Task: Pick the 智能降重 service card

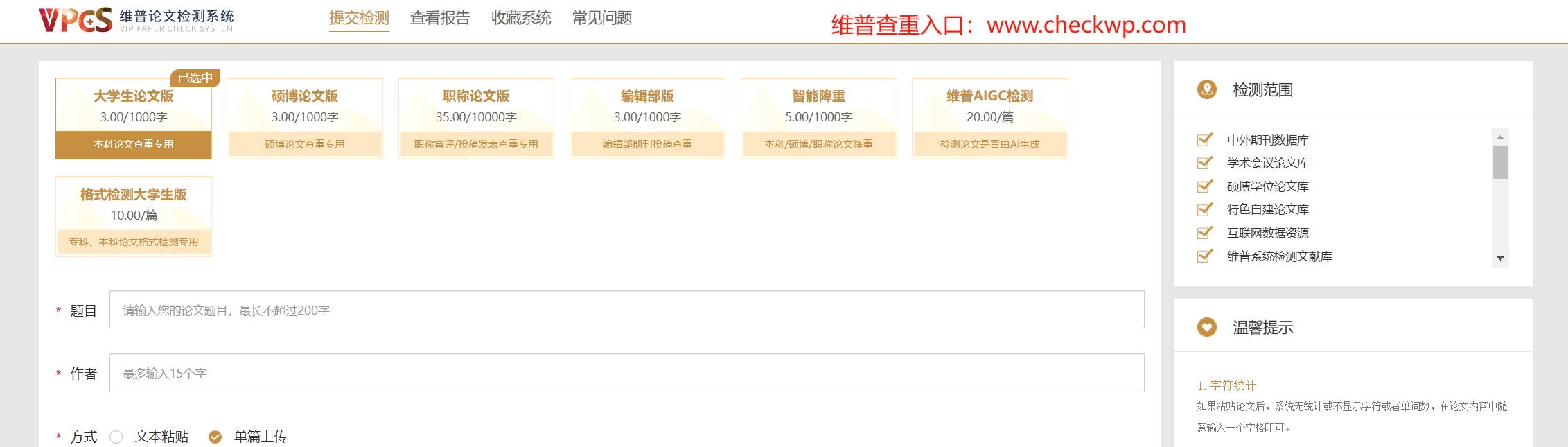Action: [818, 118]
